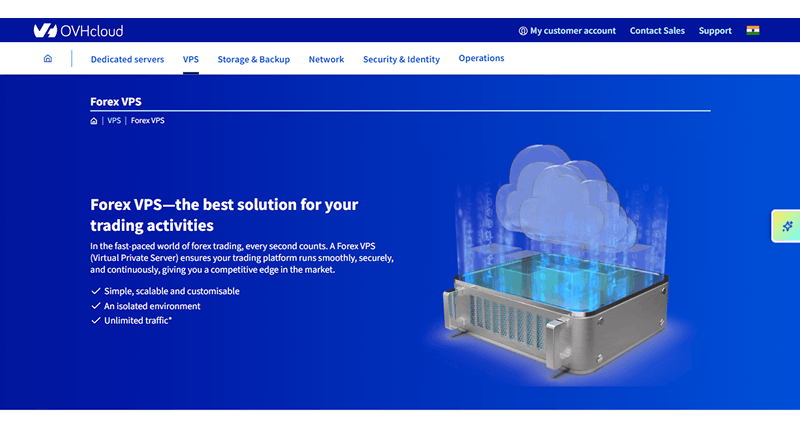This screenshot has width=800, height=445.
Task: Click 'An isolated environment' text
Action: [x=152, y=306]
